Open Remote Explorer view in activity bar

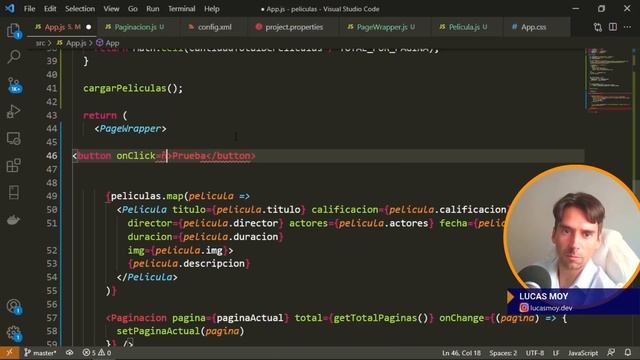[x=13, y=139]
